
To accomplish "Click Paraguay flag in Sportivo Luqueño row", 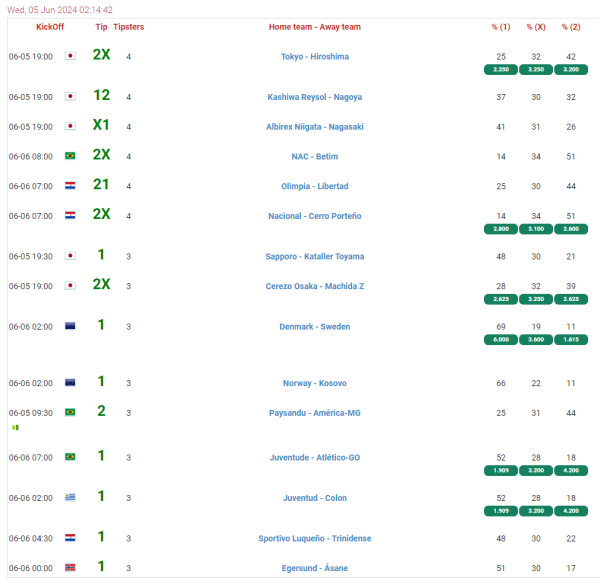I will (70, 538).
